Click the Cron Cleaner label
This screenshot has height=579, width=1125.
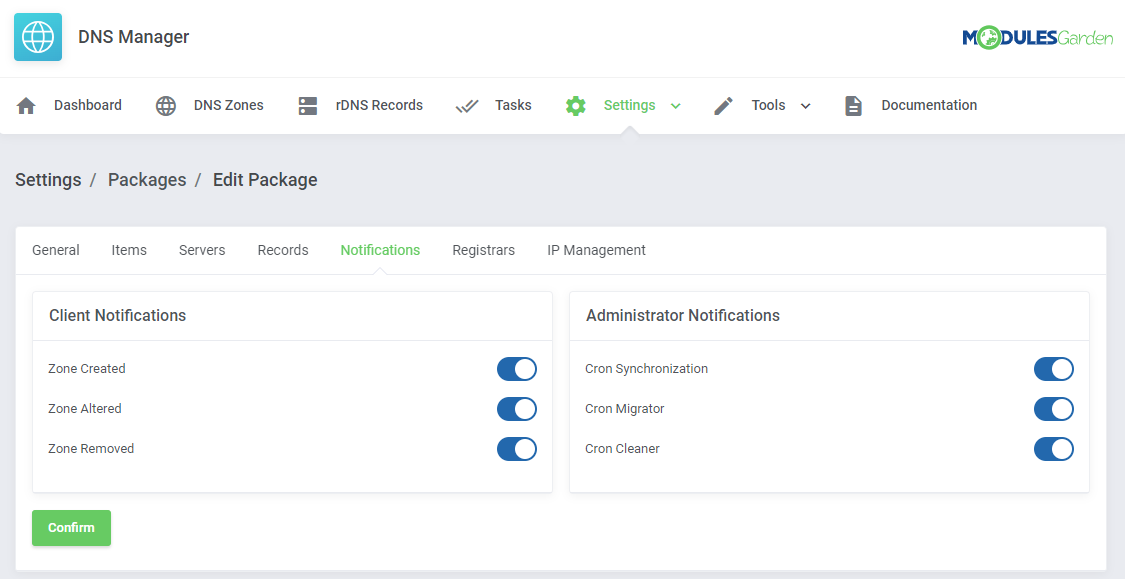tap(622, 449)
